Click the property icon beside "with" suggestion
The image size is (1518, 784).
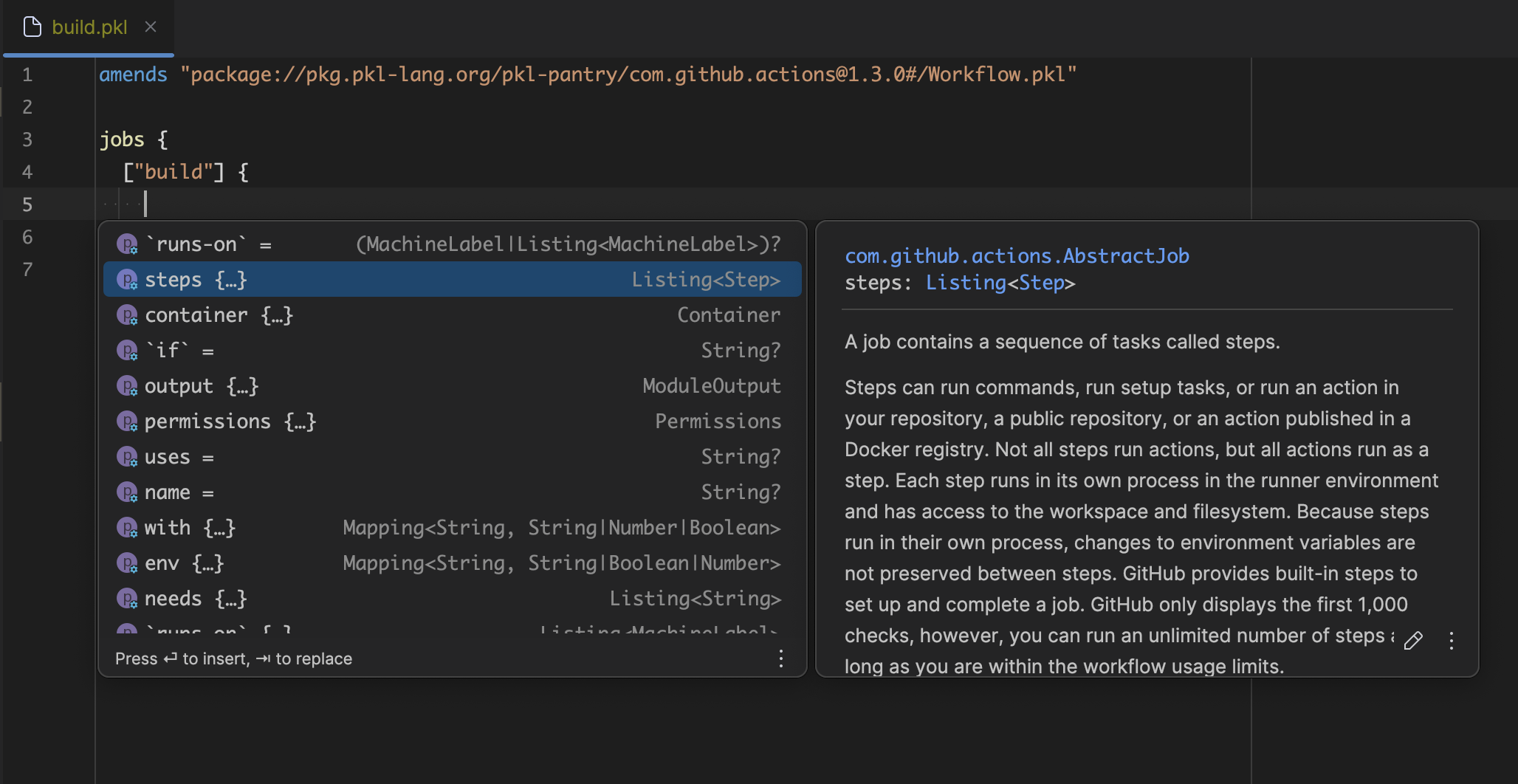click(127, 527)
